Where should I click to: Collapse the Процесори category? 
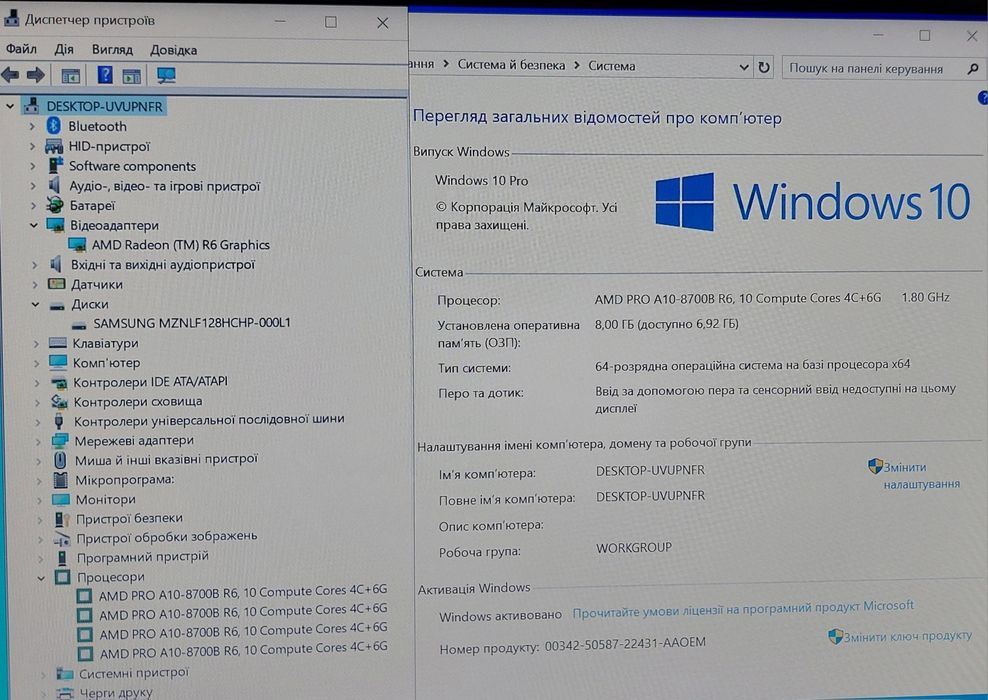click(41, 578)
